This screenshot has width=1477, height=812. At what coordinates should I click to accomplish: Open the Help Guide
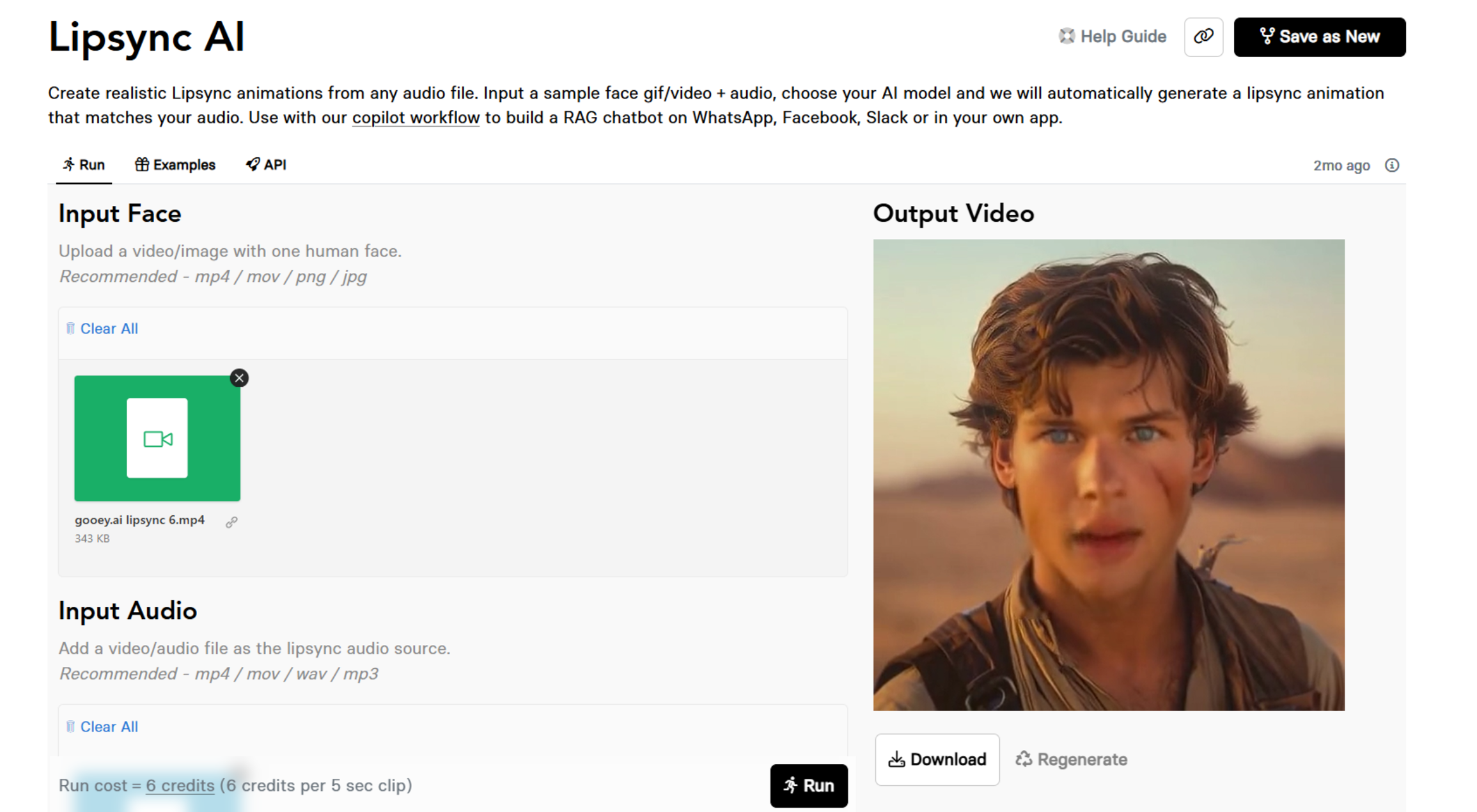[x=1113, y=36]
